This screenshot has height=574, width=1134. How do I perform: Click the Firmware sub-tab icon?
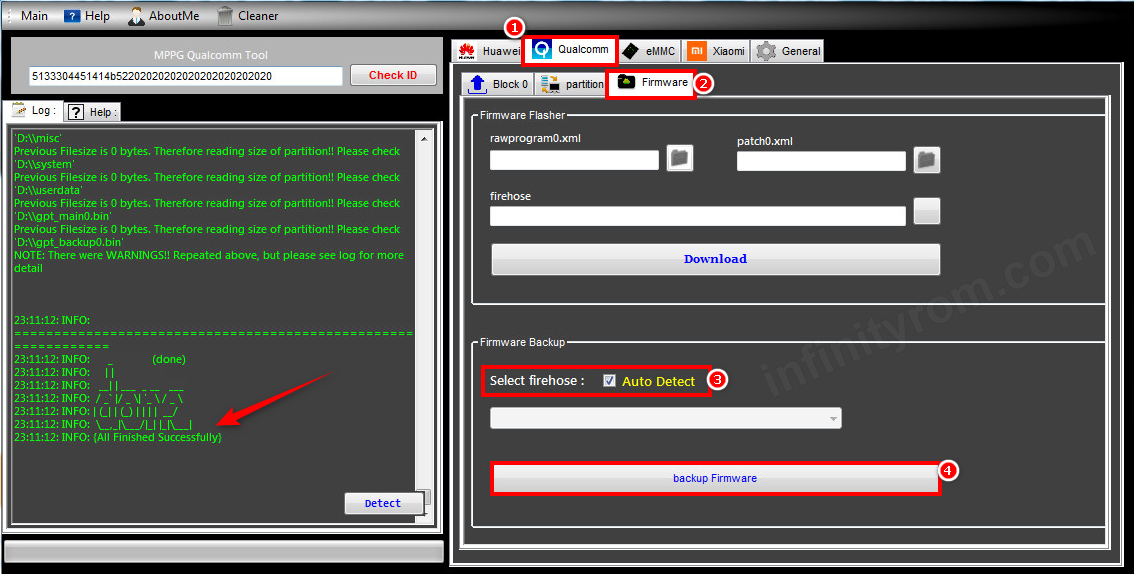pyautogui.click(x=627, y=82)
